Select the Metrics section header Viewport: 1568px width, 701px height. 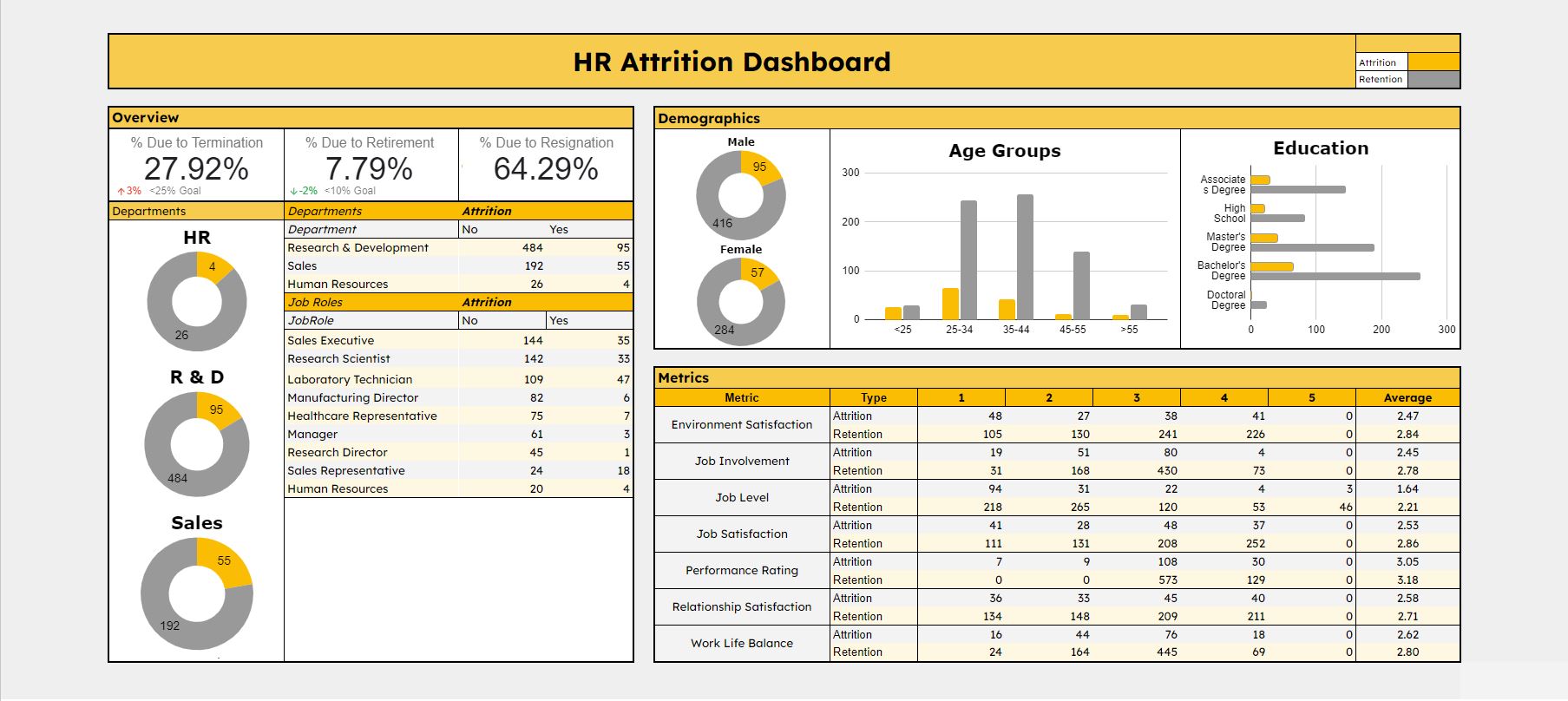click(1056, 377)
